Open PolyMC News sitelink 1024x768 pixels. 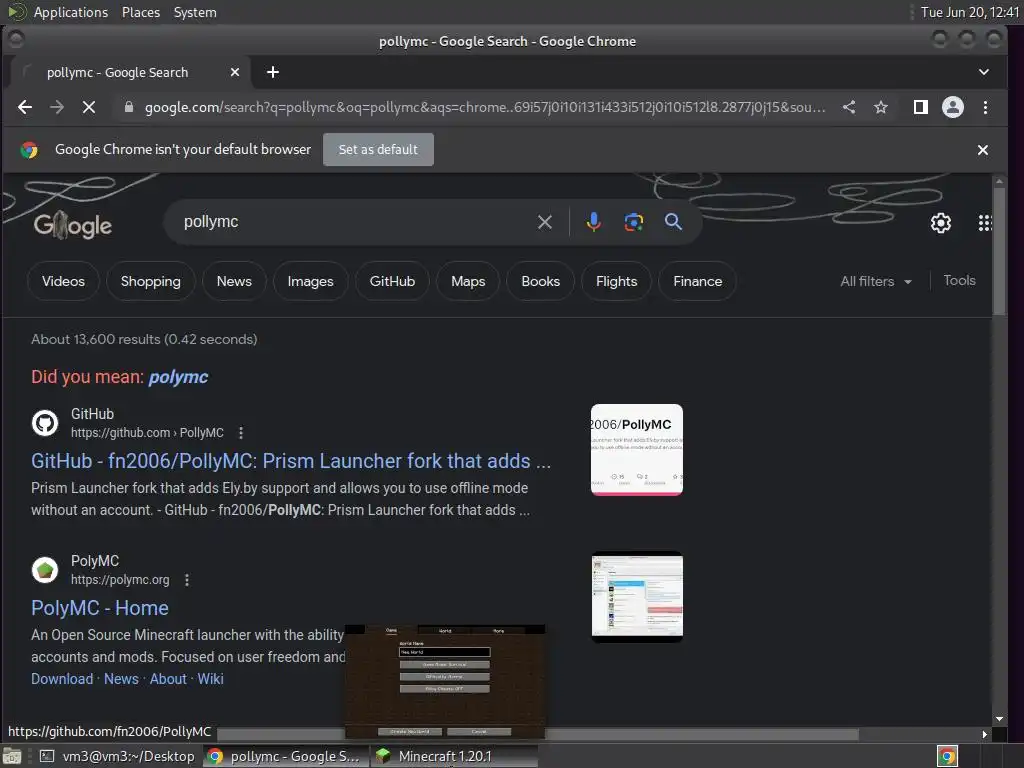point(121,679)
